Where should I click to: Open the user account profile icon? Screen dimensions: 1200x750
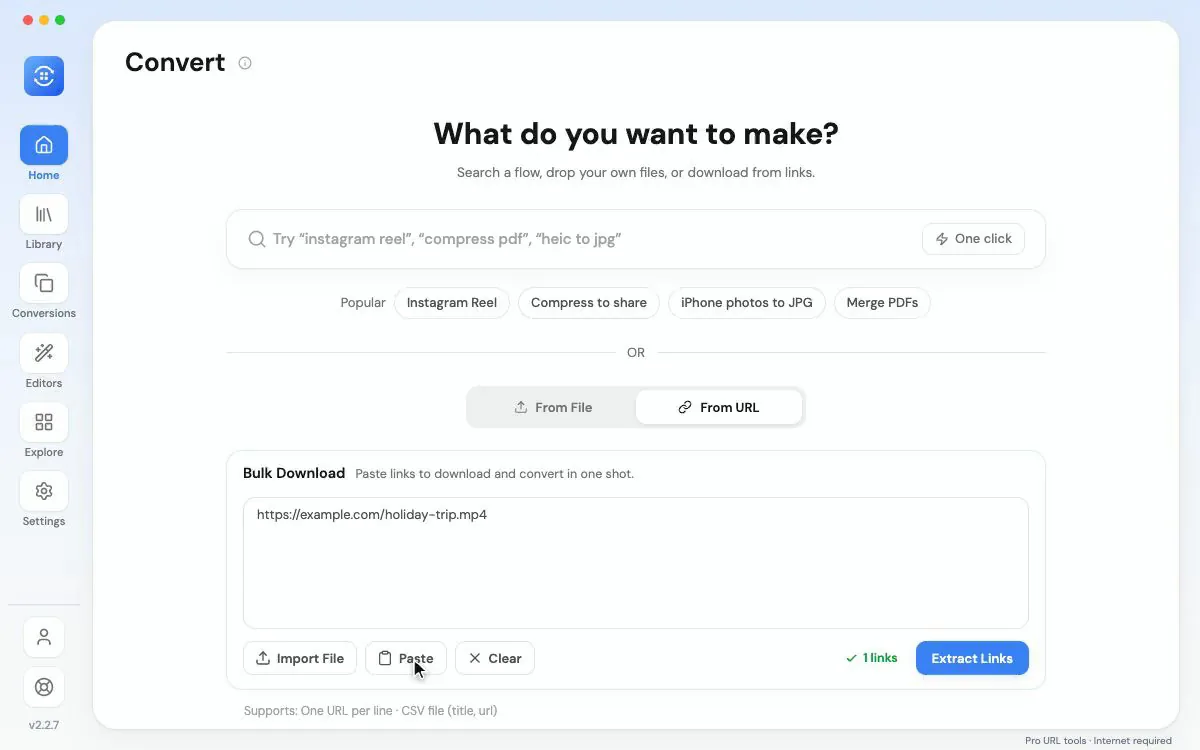[x=44, y=637]
